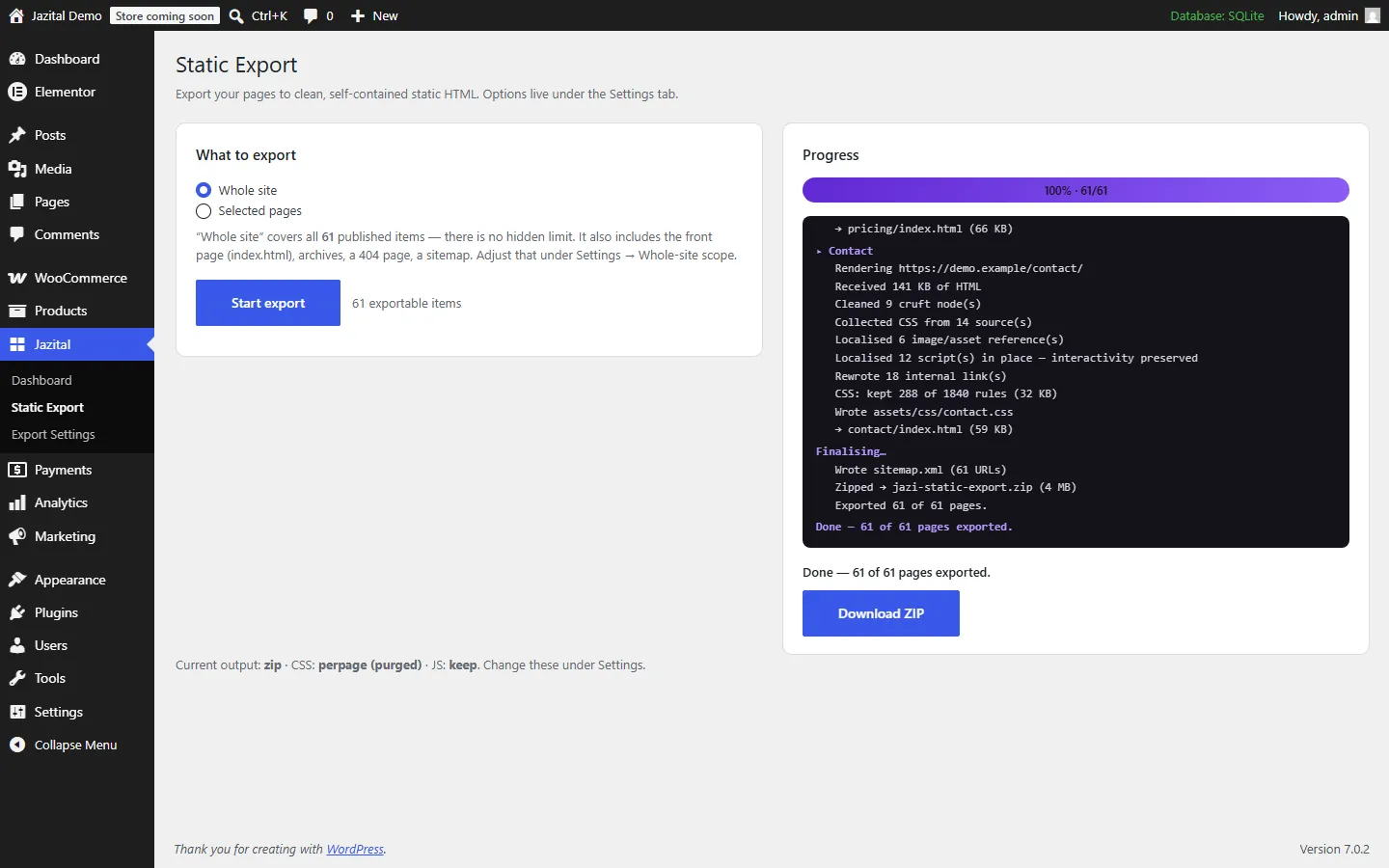Screen dimensions: 1389x868
Task: Click the Store coming soon badge
Action: 165,15
